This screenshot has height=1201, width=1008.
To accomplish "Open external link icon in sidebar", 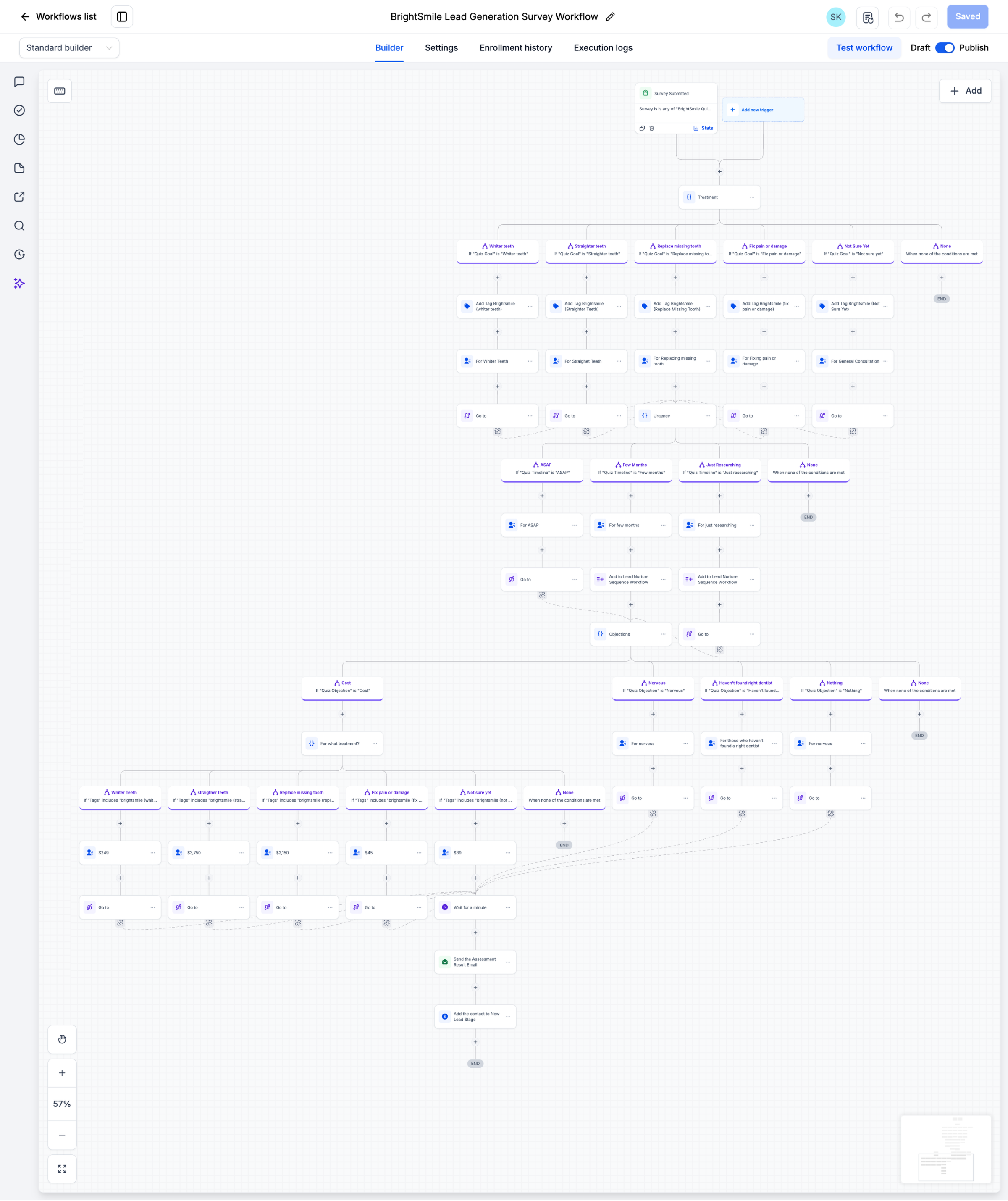I will (x=19, y=197).
